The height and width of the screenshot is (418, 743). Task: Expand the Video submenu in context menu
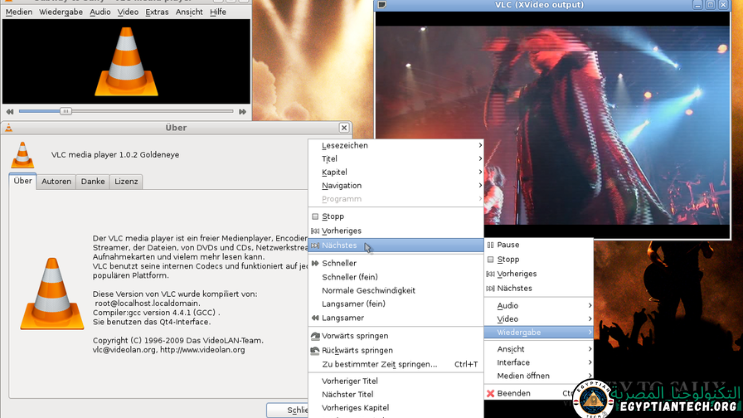[539, 319]
